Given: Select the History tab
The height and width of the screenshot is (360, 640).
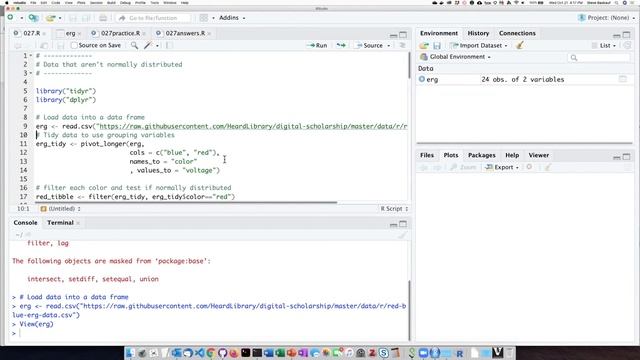Looking at the screenshot, I should coord(478,33).
